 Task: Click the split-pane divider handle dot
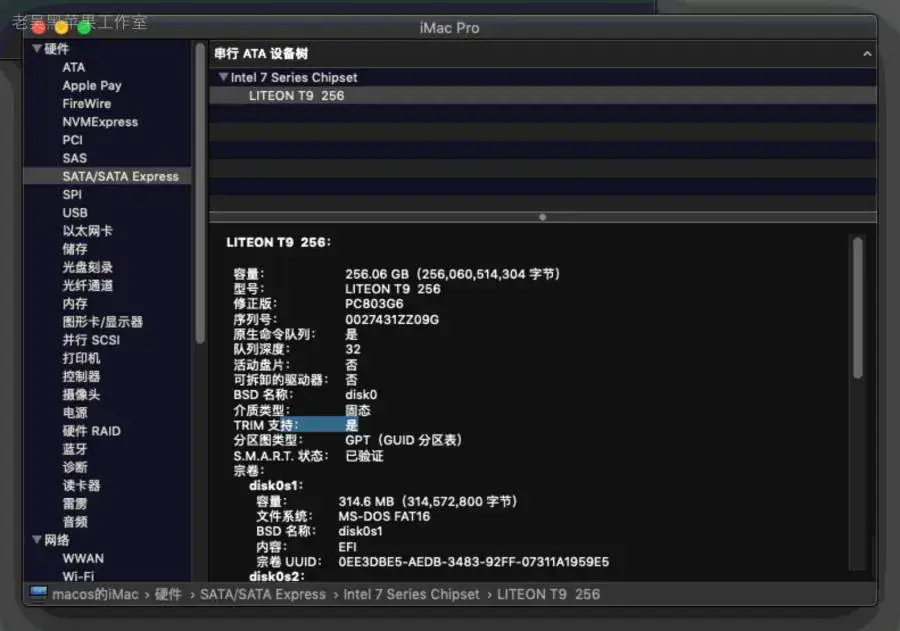[542, 217]
